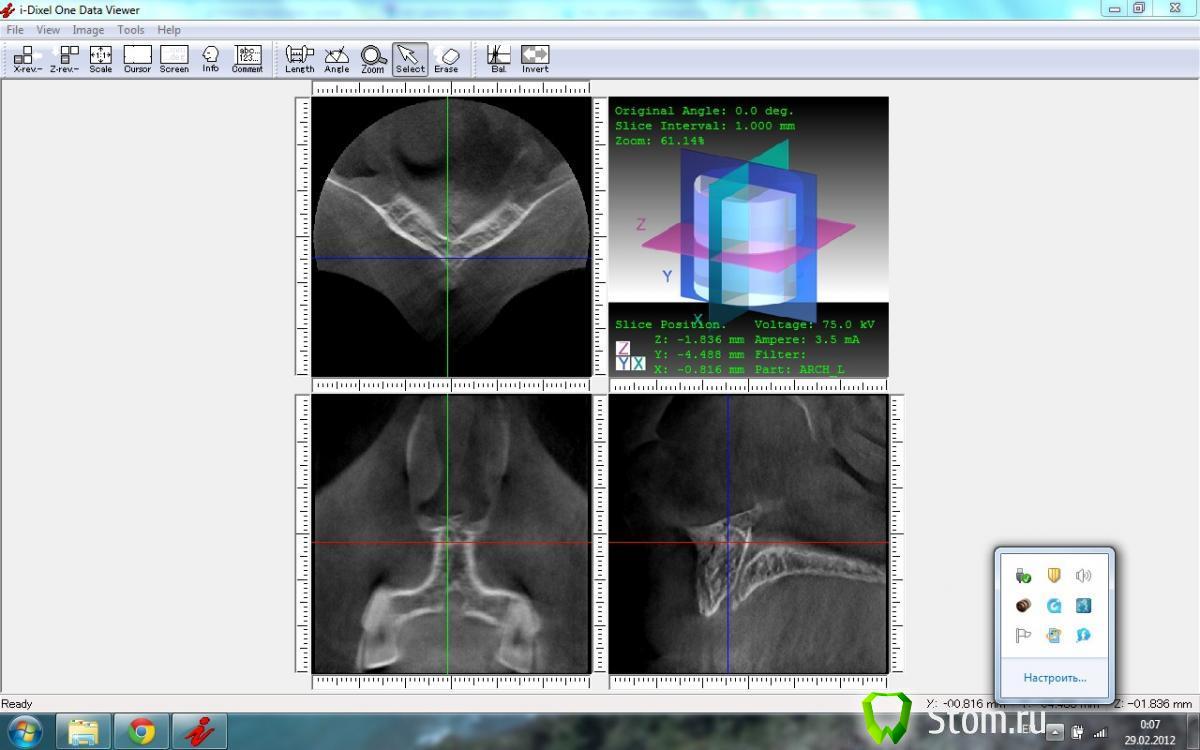Add a Comment using the toolbar icon

247,59
